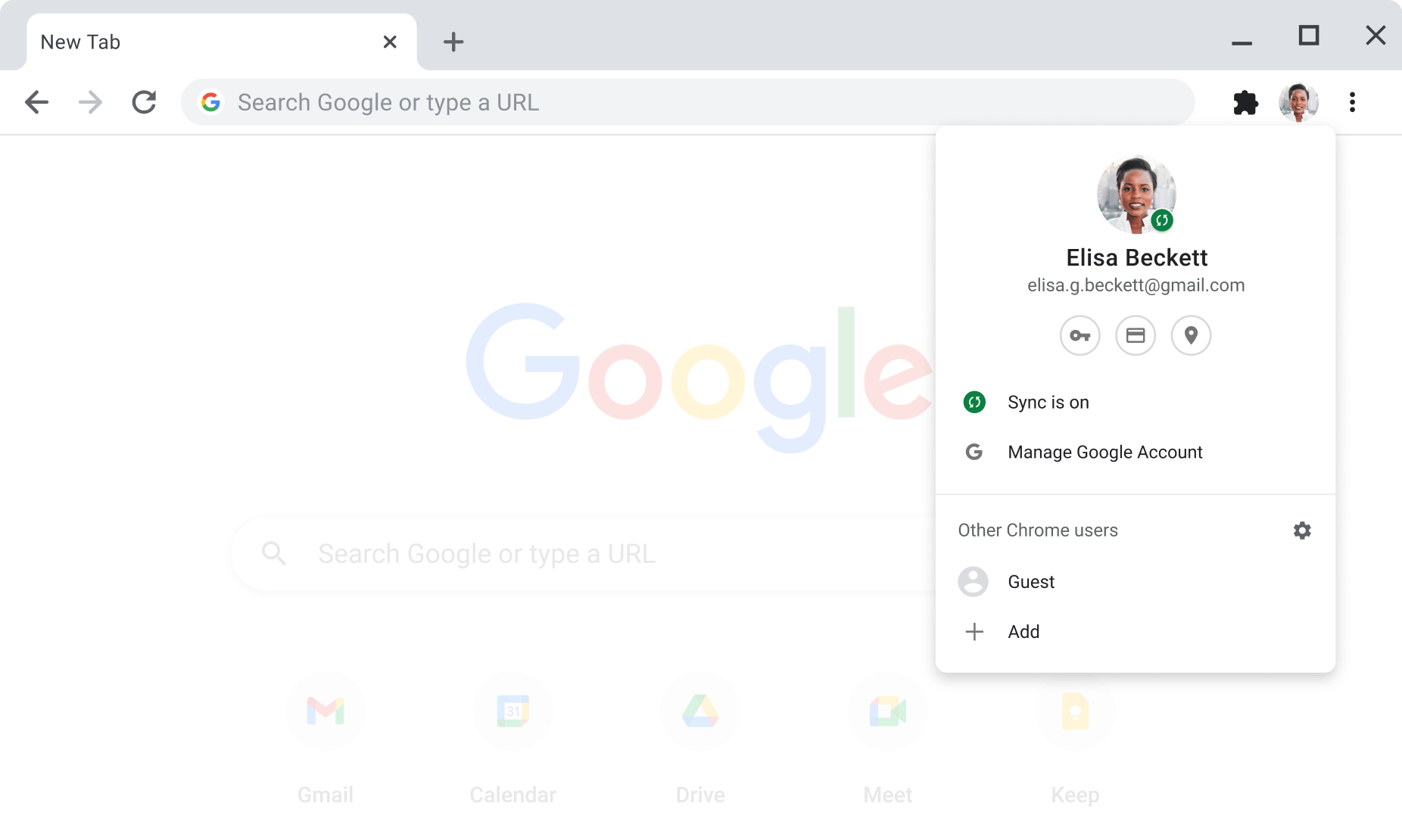Screen dimensions: 1402x840
Task: Open a new tab with plus button
Action: (453, 42)
